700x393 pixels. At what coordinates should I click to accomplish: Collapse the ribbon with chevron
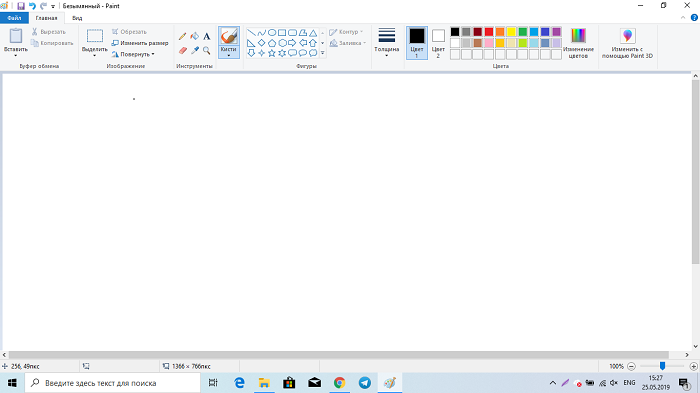(x=683, y=18)
